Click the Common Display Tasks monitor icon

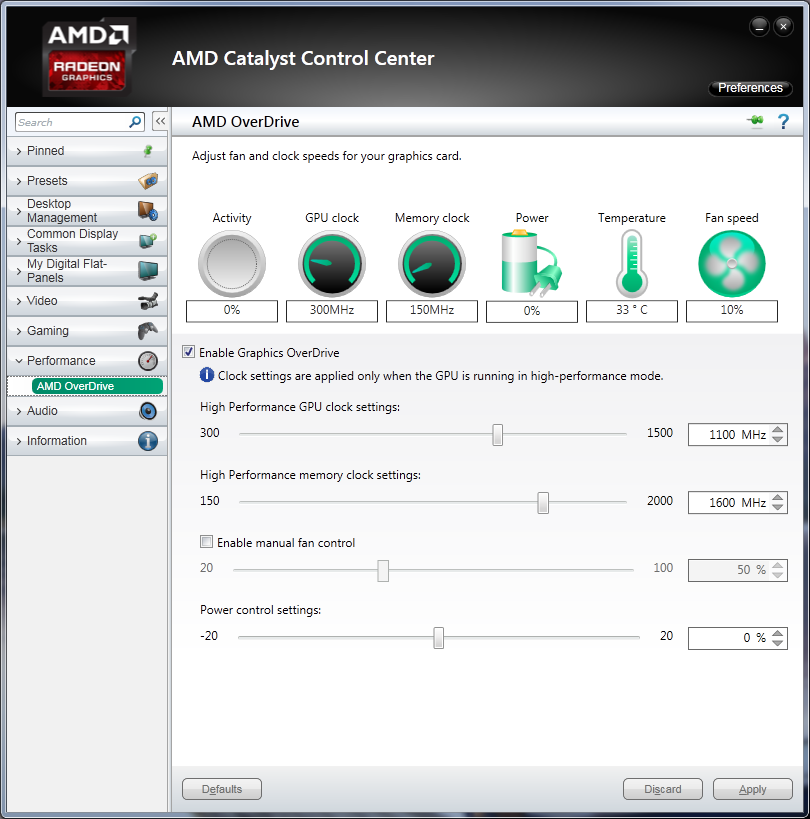point(148,241)
